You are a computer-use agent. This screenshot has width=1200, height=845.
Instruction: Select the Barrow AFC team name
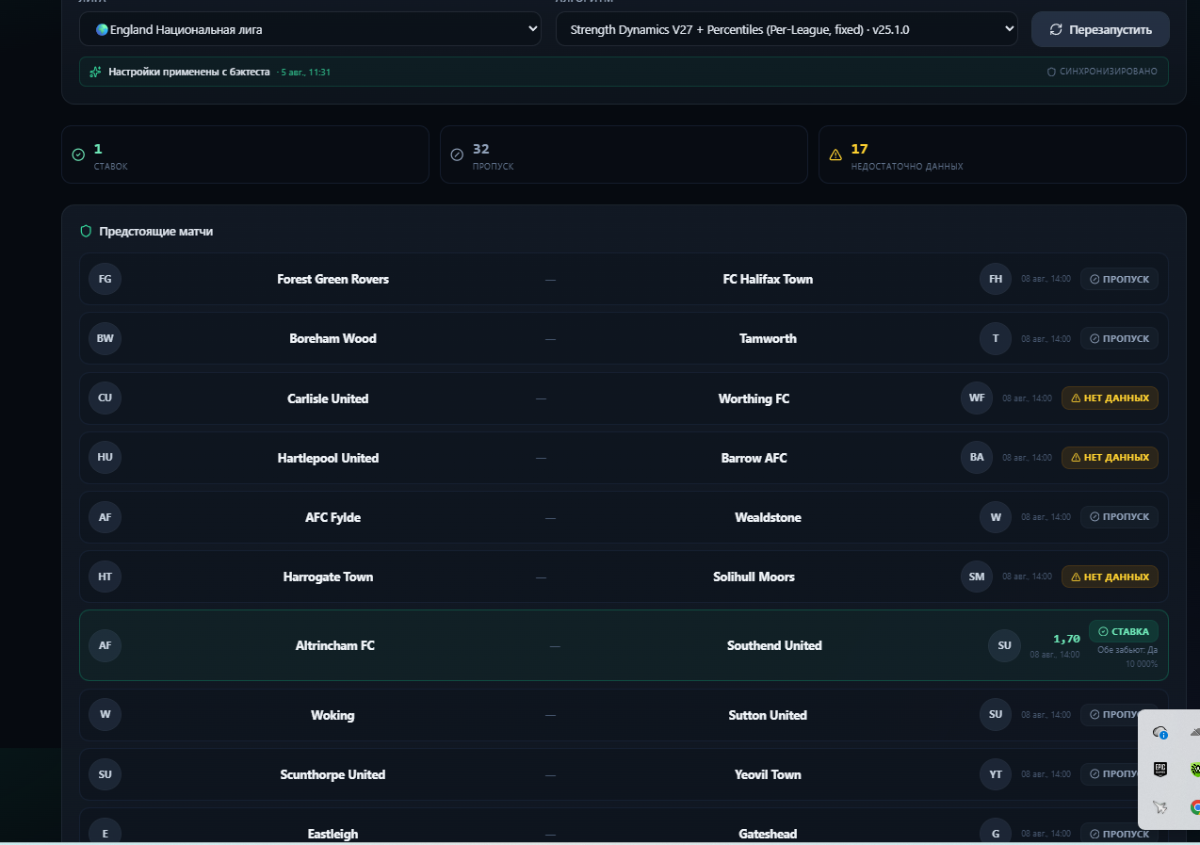point(754,458)
